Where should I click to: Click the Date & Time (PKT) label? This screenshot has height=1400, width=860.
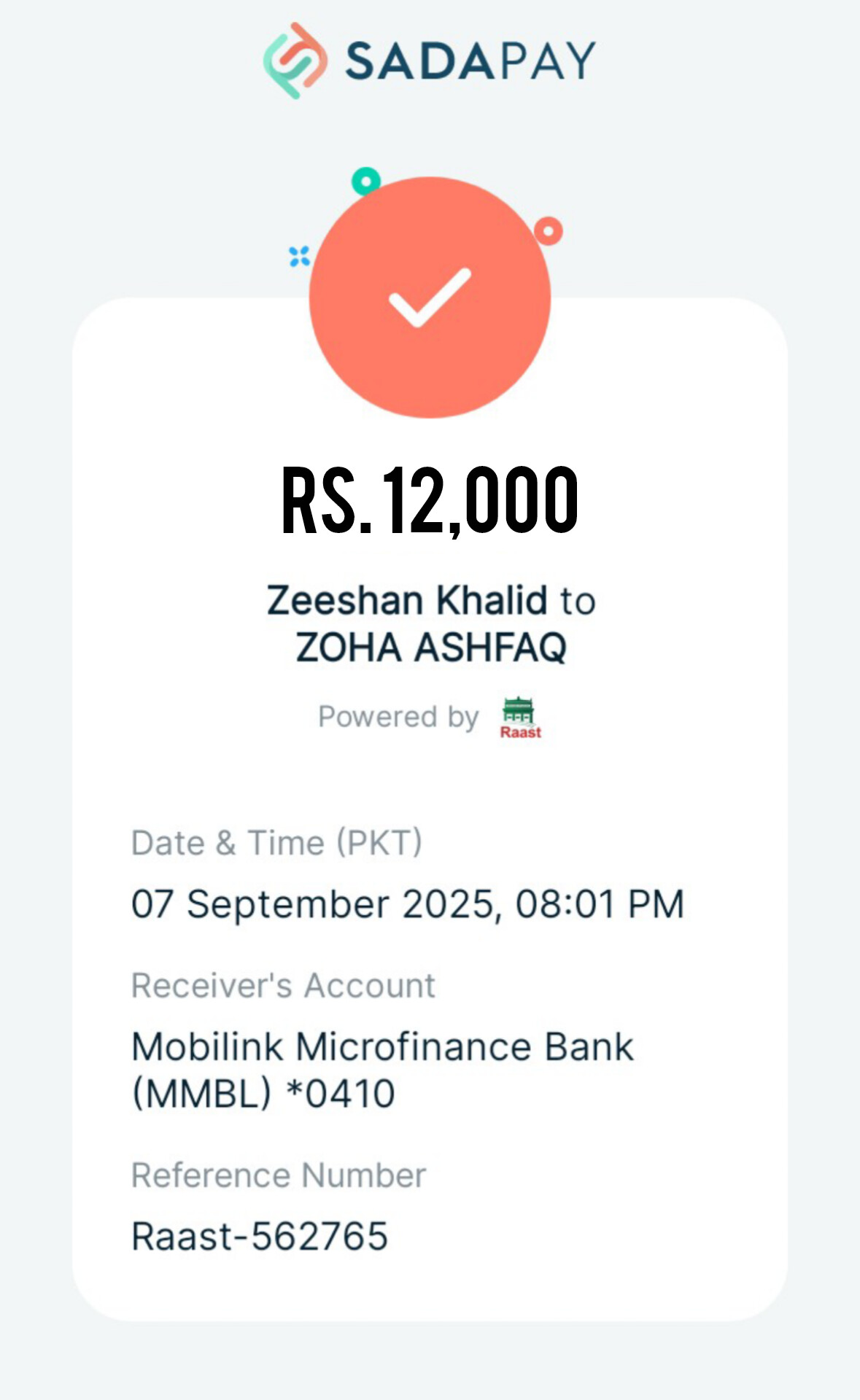(x=276, y=843)
